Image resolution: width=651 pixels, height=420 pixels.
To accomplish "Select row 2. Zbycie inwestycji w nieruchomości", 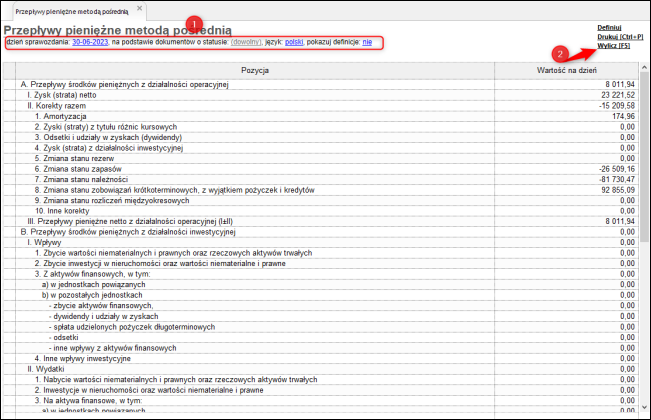I will click(321, 264).
